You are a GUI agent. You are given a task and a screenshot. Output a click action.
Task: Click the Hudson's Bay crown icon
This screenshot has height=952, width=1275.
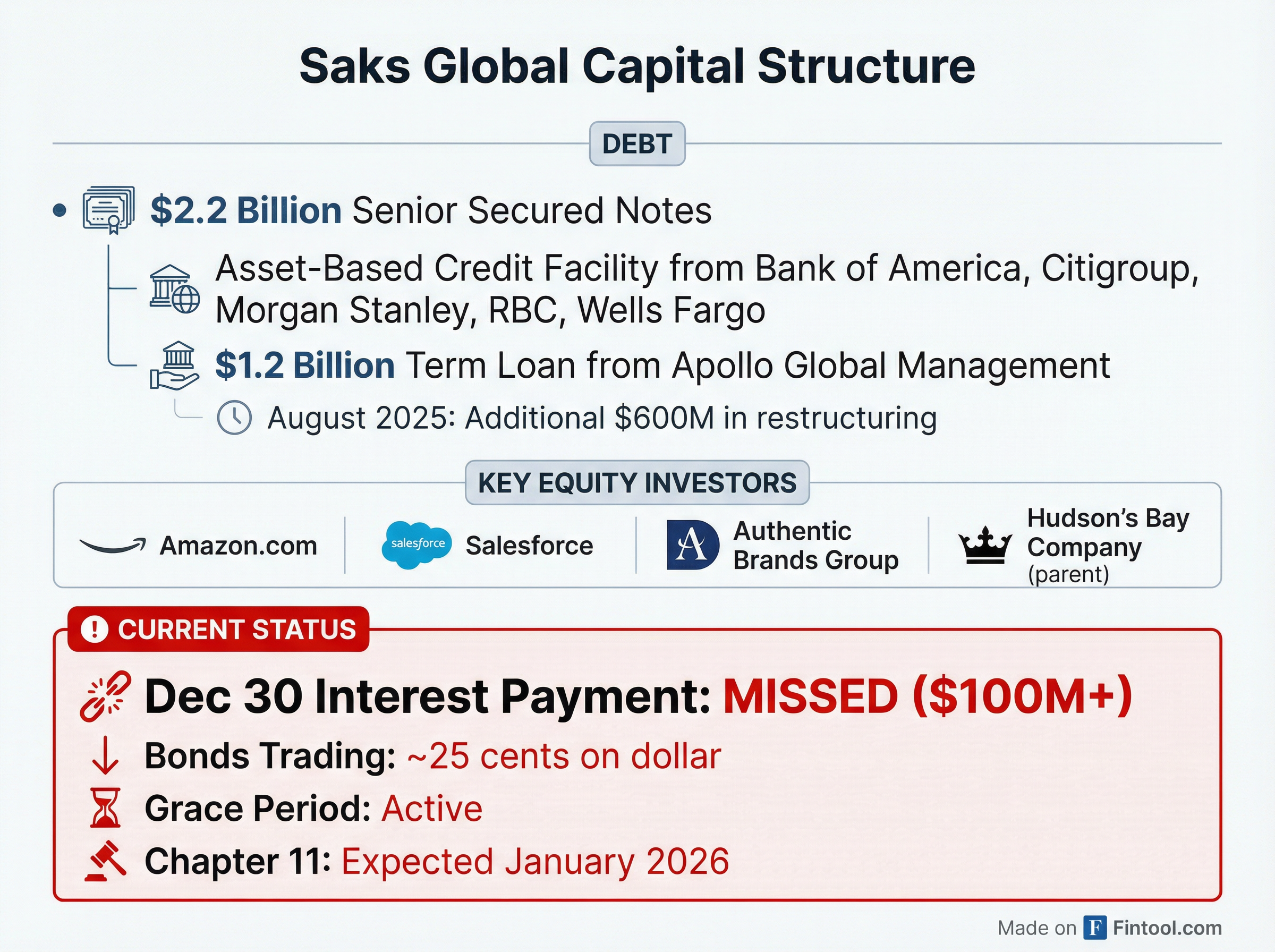[984, 545]
